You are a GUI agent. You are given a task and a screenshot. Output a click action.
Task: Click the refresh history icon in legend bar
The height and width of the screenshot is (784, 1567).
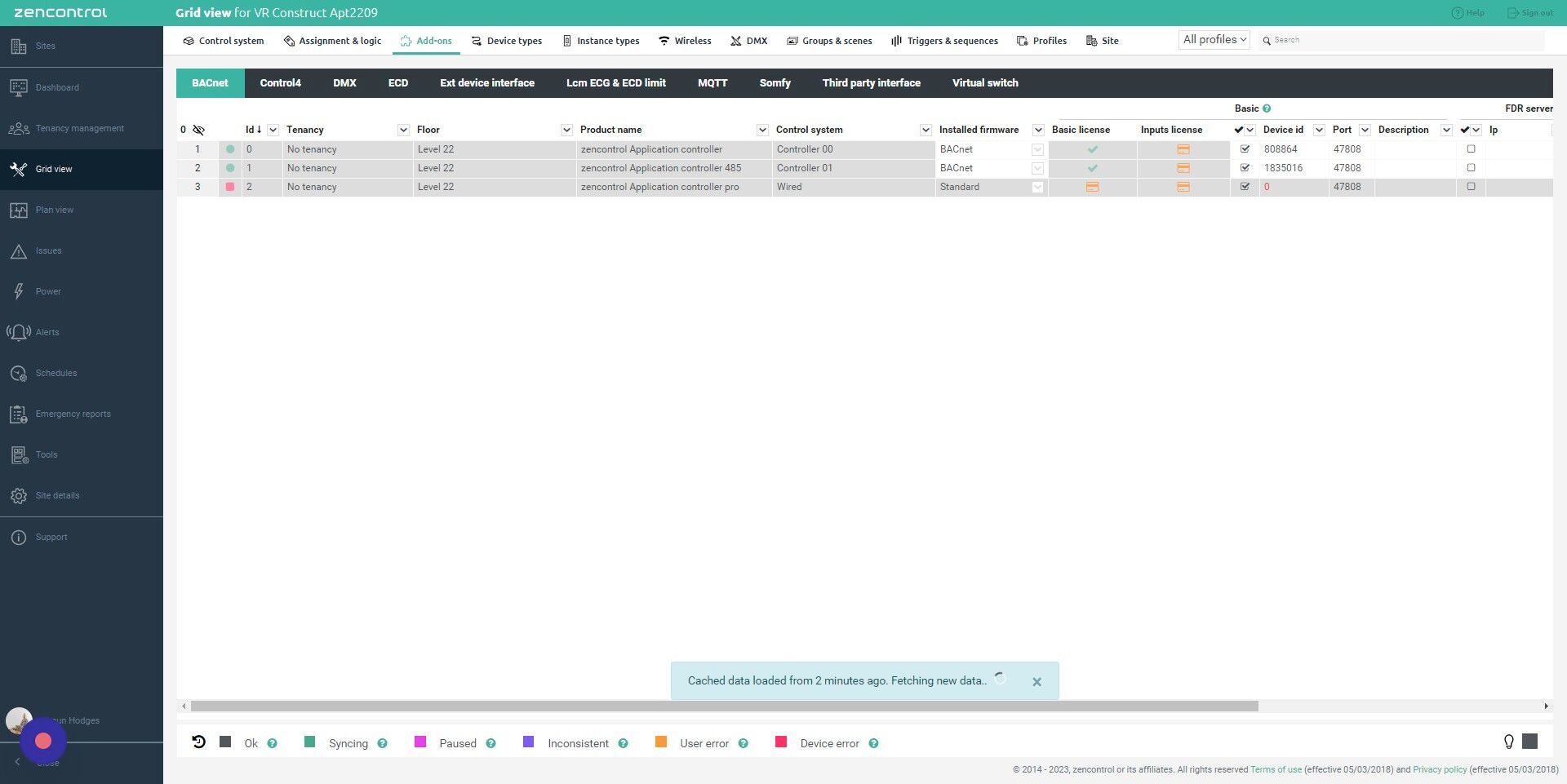tap(198, 742)
